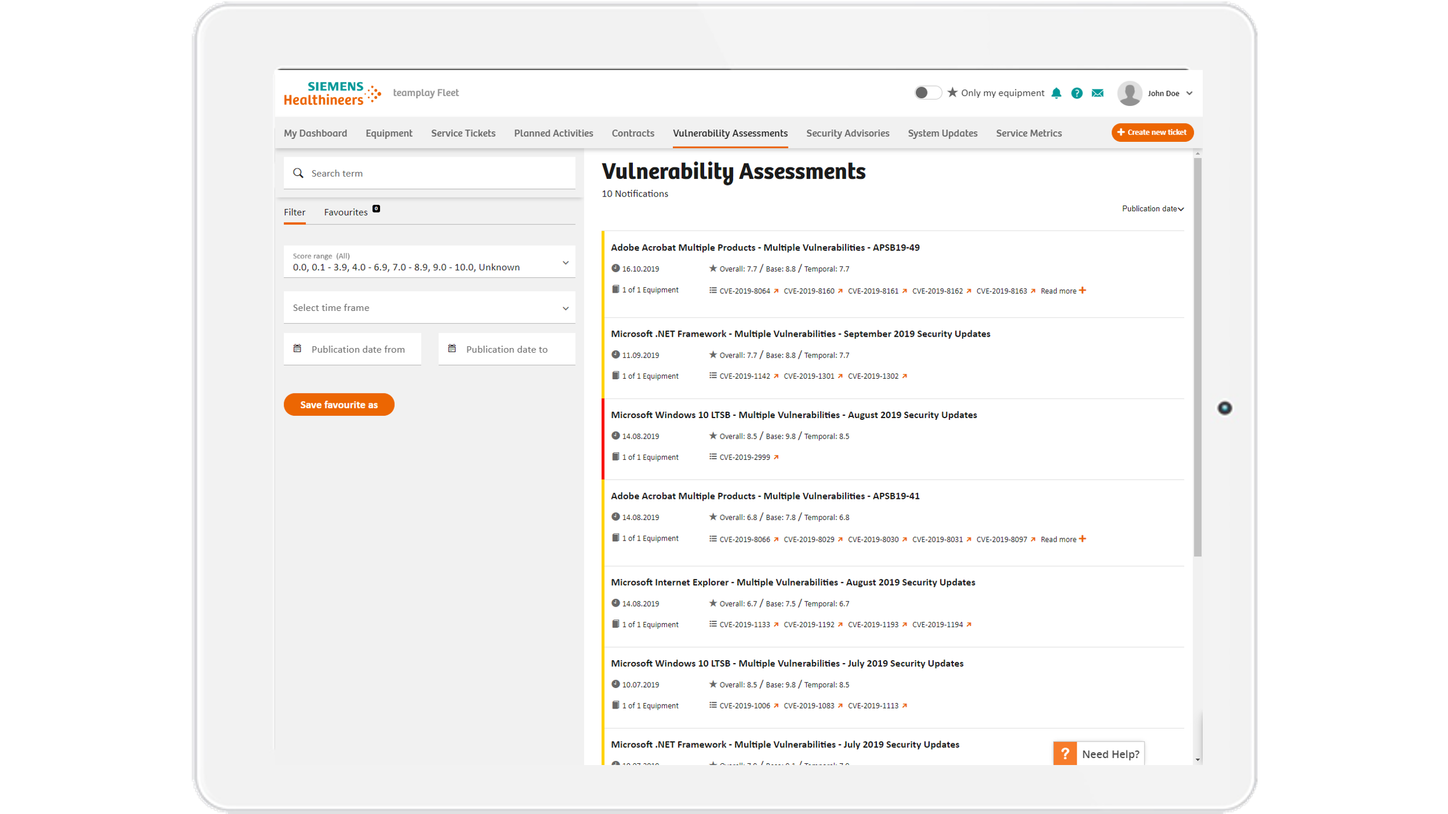The width and height of the screenshot is (1448, 814).
Task: Open the System Updates tab
Action: click(x=942, y=133)
